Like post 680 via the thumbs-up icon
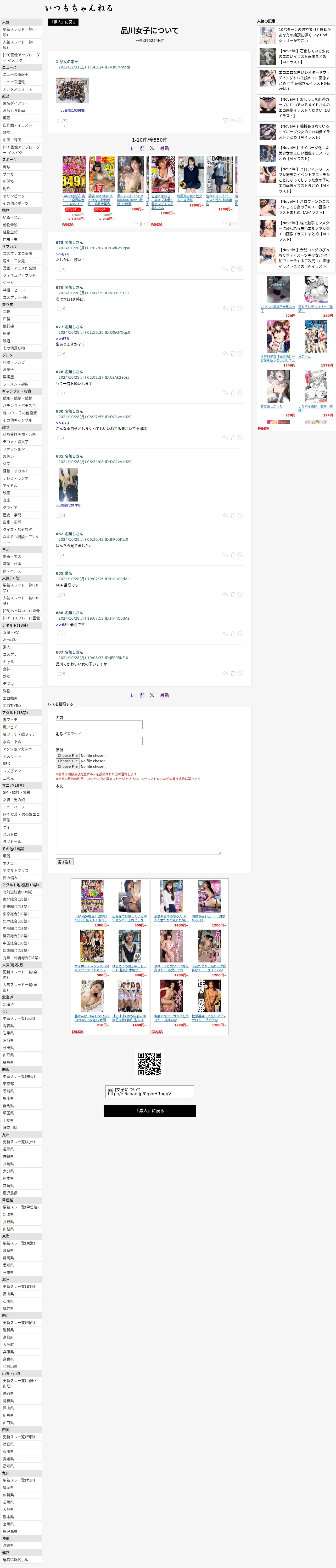This screenshot has height=1568, width=336. 59,438
